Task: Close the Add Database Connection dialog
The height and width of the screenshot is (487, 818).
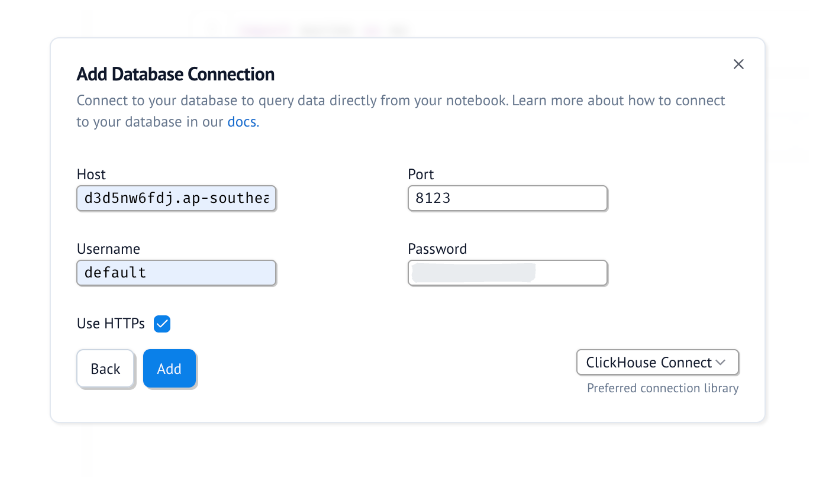Action: (x=739, y=64)
